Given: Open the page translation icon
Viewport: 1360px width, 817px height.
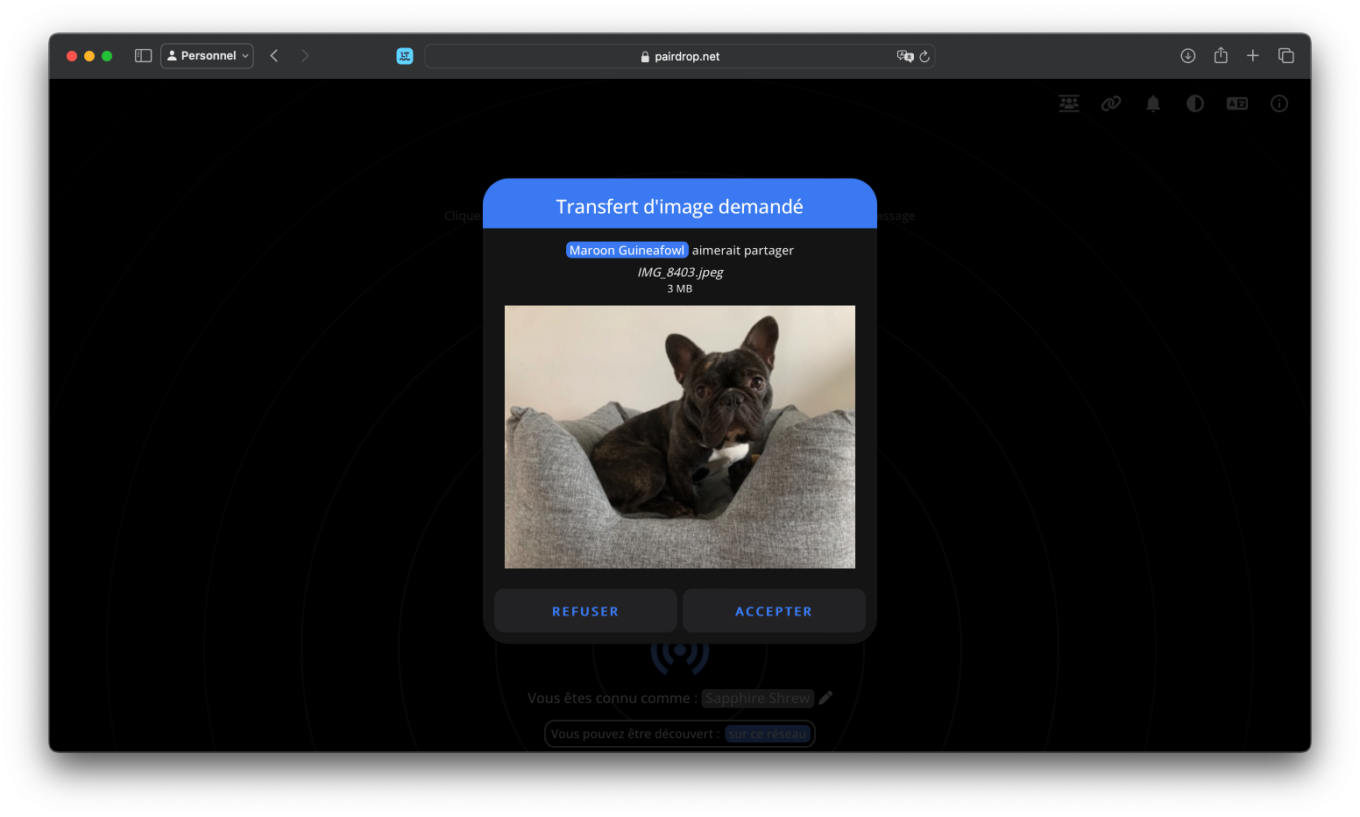Looking at the screenshot, I should [905, 56].
